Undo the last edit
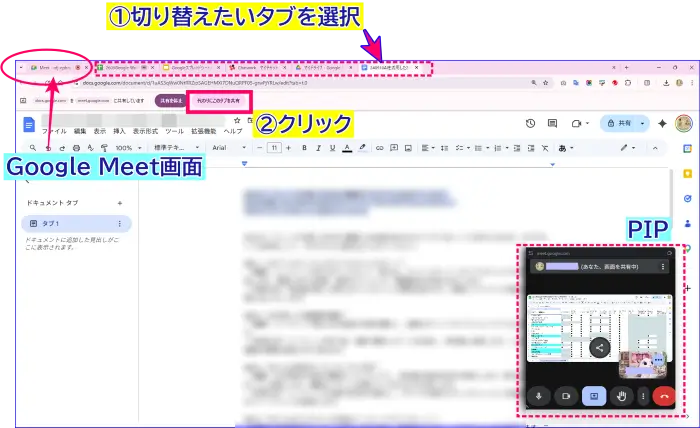 coord(48,148)
